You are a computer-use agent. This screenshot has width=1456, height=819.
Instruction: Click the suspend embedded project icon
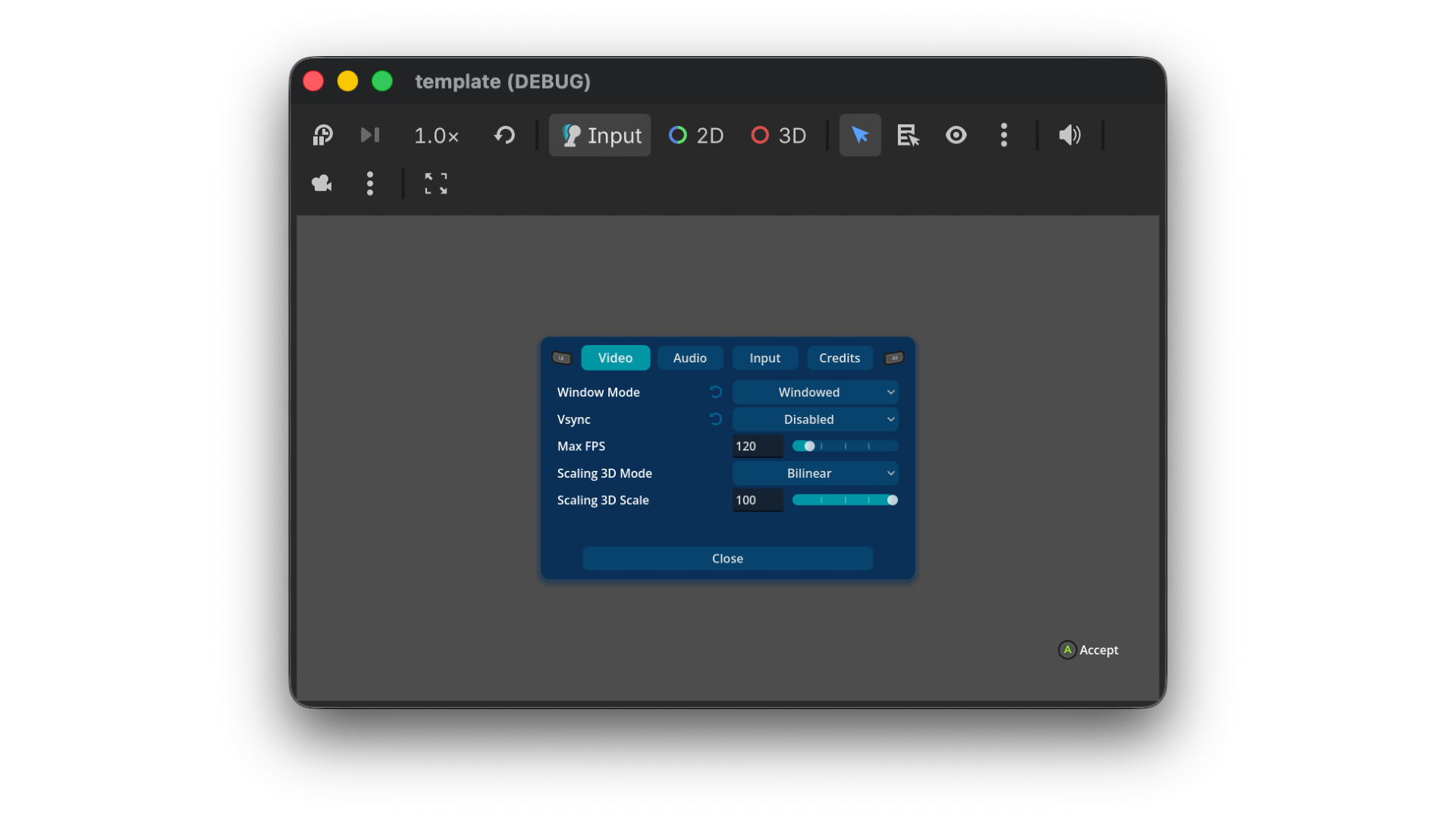click(x=323, y=135)
